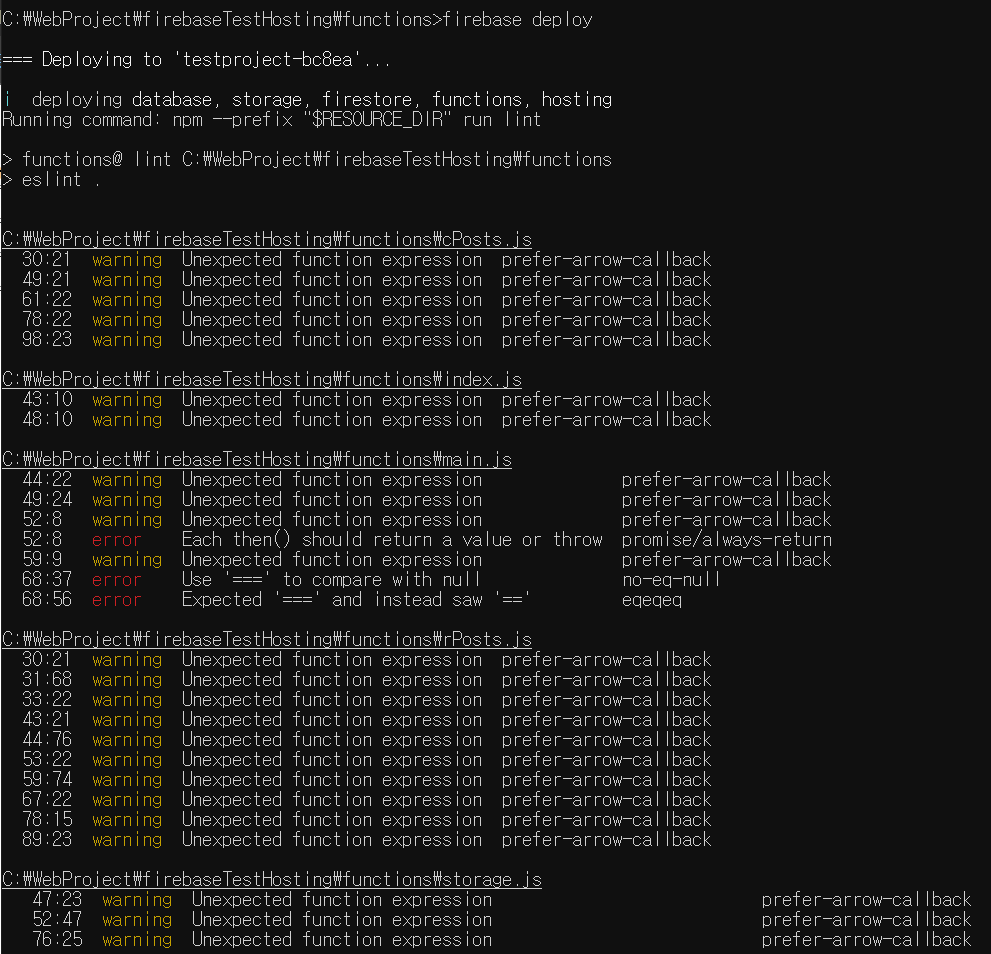
Task: Click the index.js warning at 43:10
Action: [x=367, y=400]
